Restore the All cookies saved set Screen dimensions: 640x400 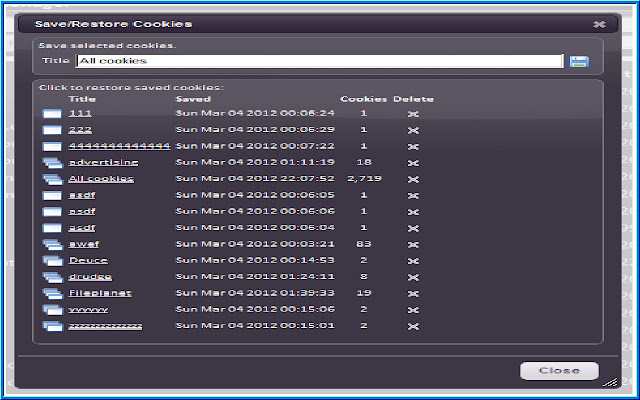coord(101,178)
